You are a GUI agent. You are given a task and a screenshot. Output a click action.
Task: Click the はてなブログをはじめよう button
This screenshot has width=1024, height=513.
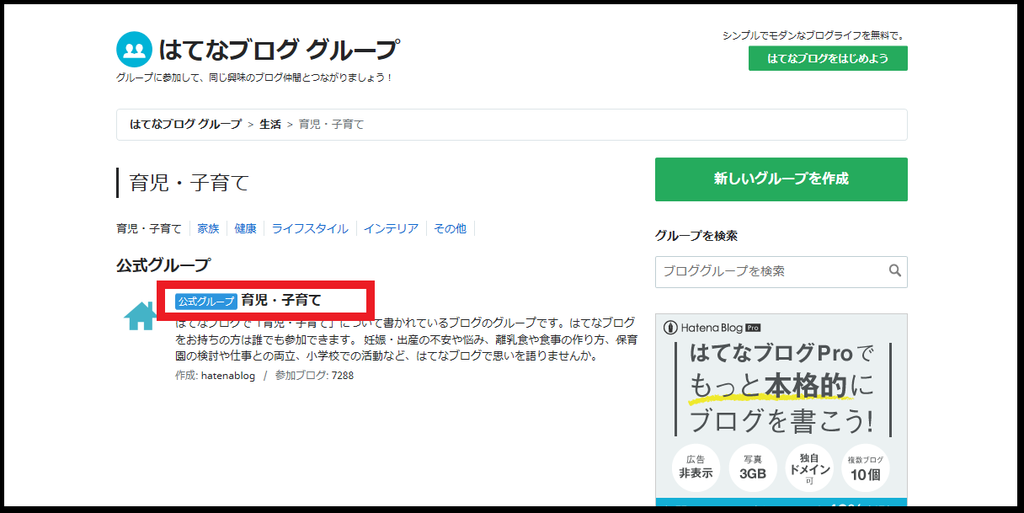pyautogui.click(x=827, y=58)
